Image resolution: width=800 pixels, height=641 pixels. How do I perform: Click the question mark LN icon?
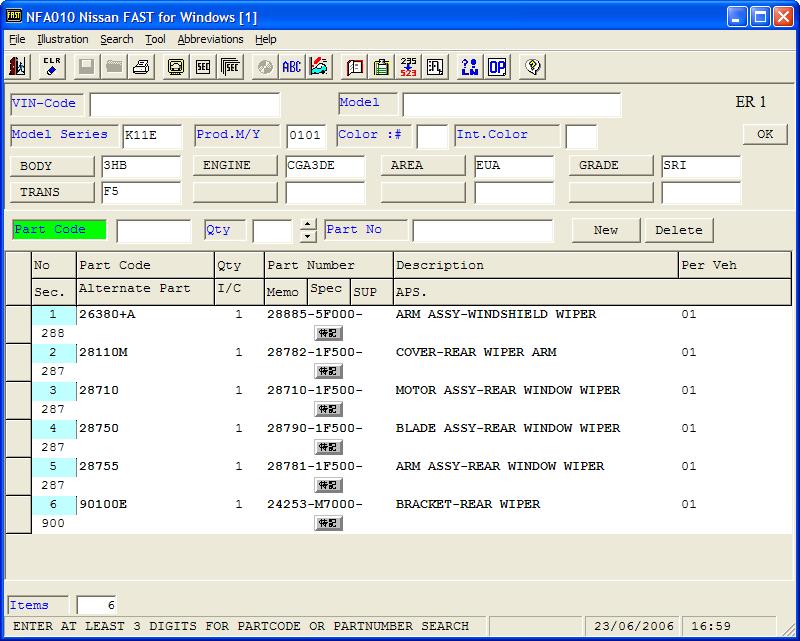pyautogui.click(x=470, y=67)
